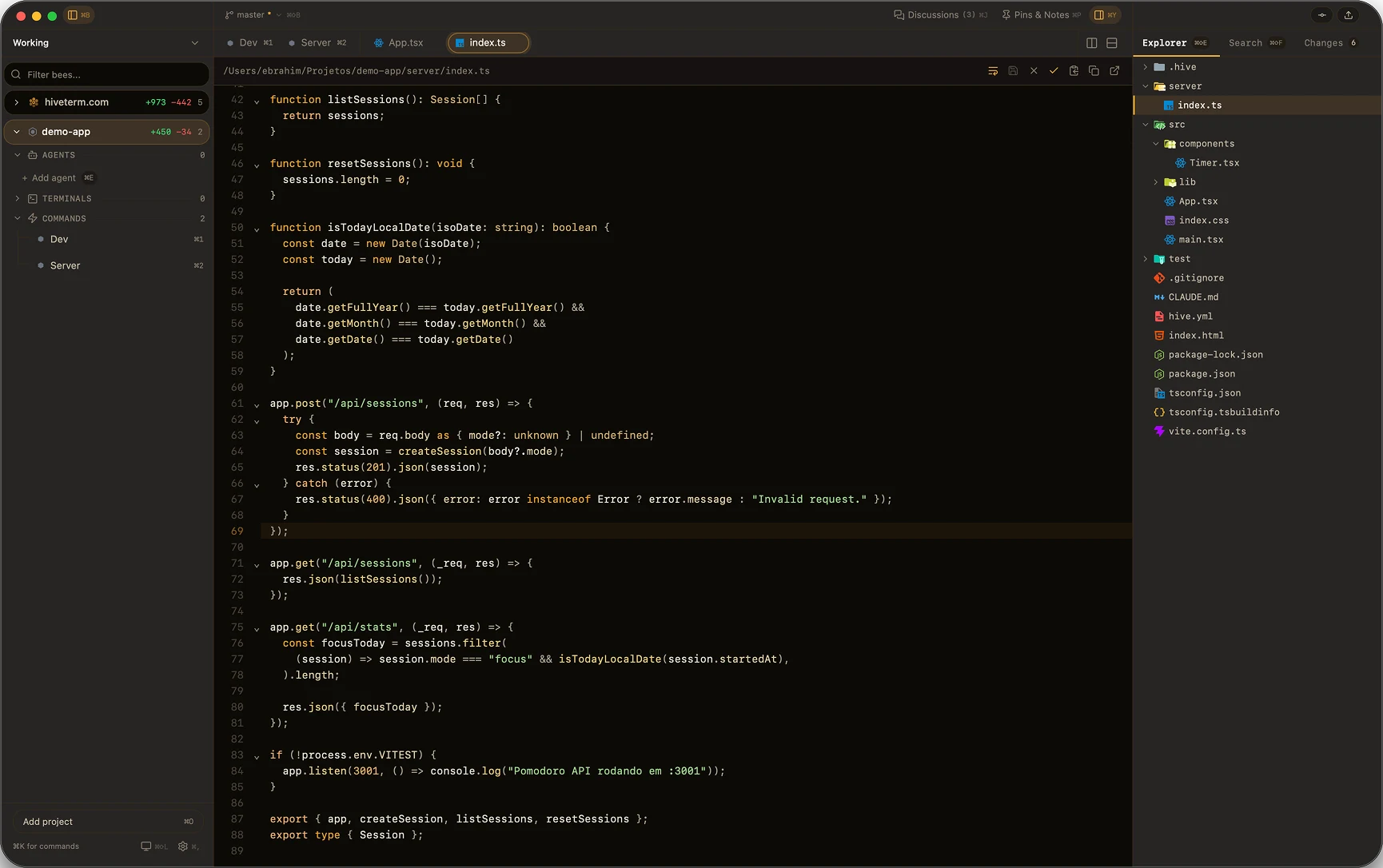Screen dimensions: 1383x868
Task: Expand the lib folder
Action: coord(1156,182)
